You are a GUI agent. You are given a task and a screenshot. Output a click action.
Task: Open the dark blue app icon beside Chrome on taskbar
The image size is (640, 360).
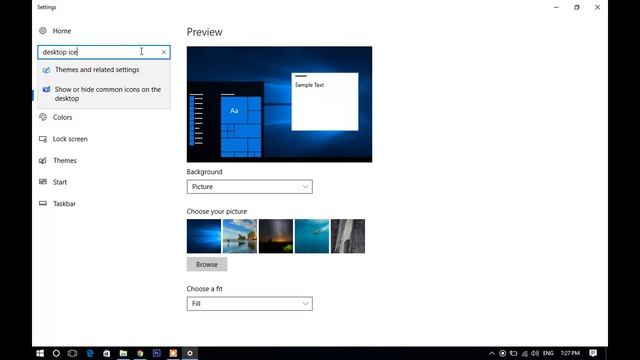(157, 353)
